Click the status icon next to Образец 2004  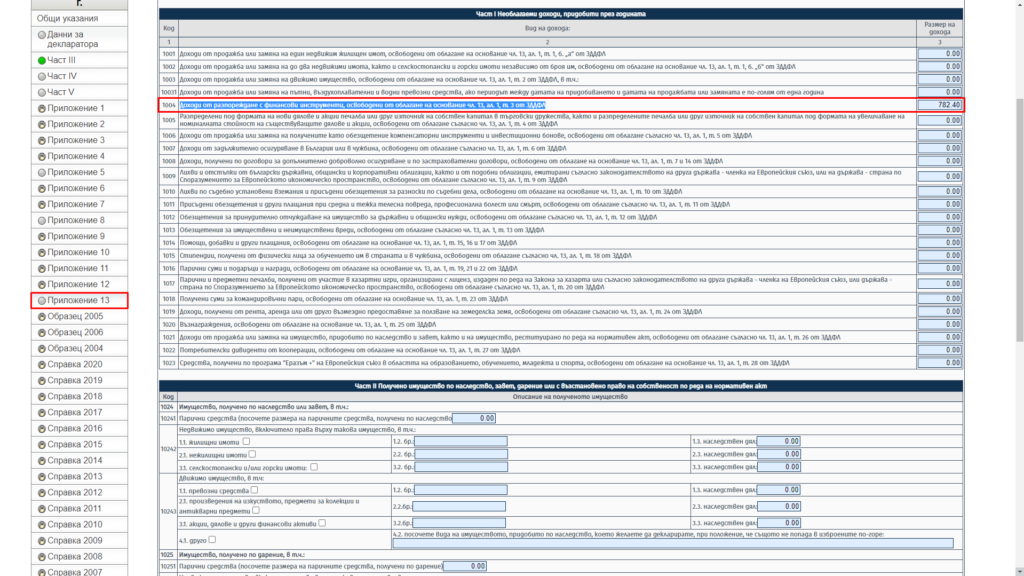pyautogui.click(x=42, y=348)
